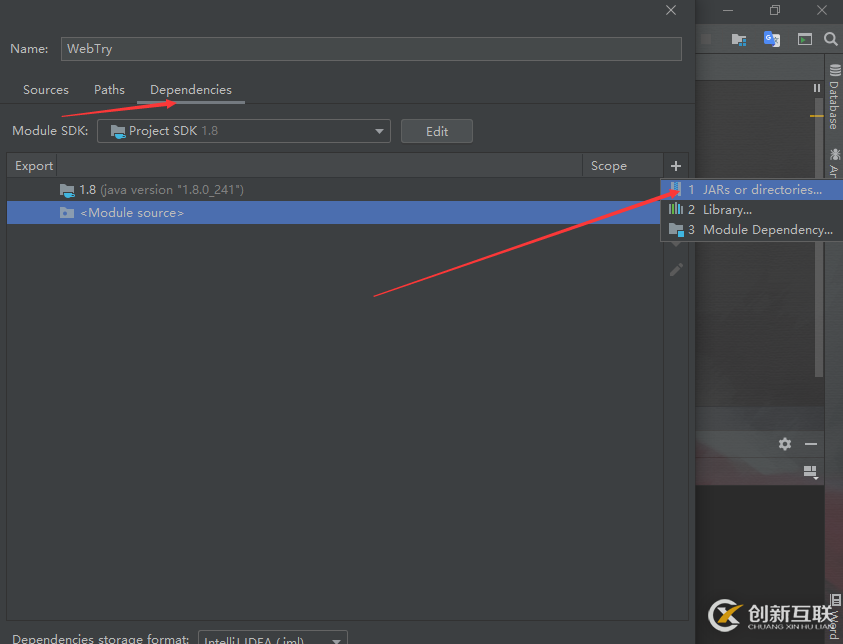Switch to the Paths tab
The width and height of the screenshot is (843, 644).
109,90
